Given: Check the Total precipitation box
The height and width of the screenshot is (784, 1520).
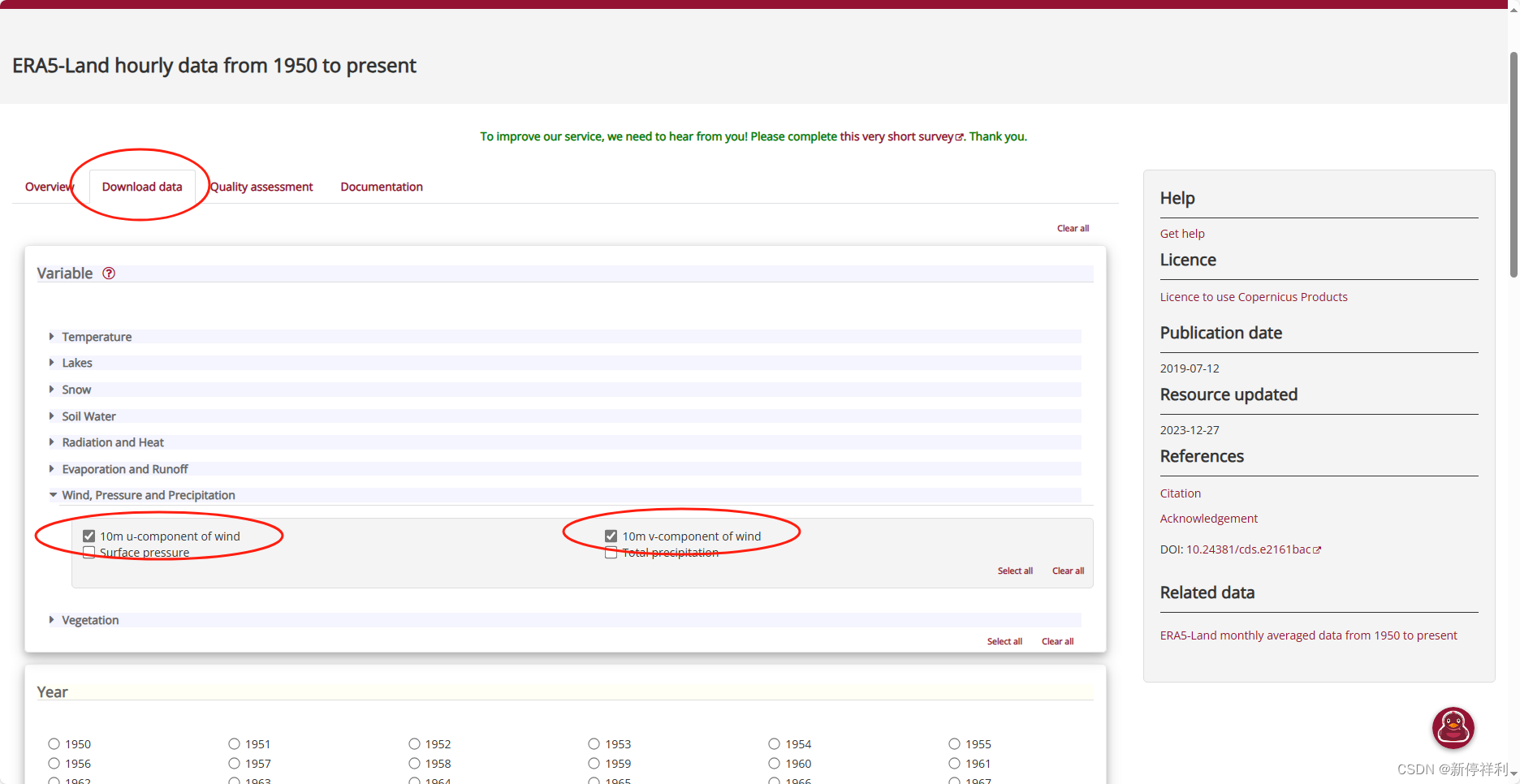Looking at the screenshot, I should 611,553.
